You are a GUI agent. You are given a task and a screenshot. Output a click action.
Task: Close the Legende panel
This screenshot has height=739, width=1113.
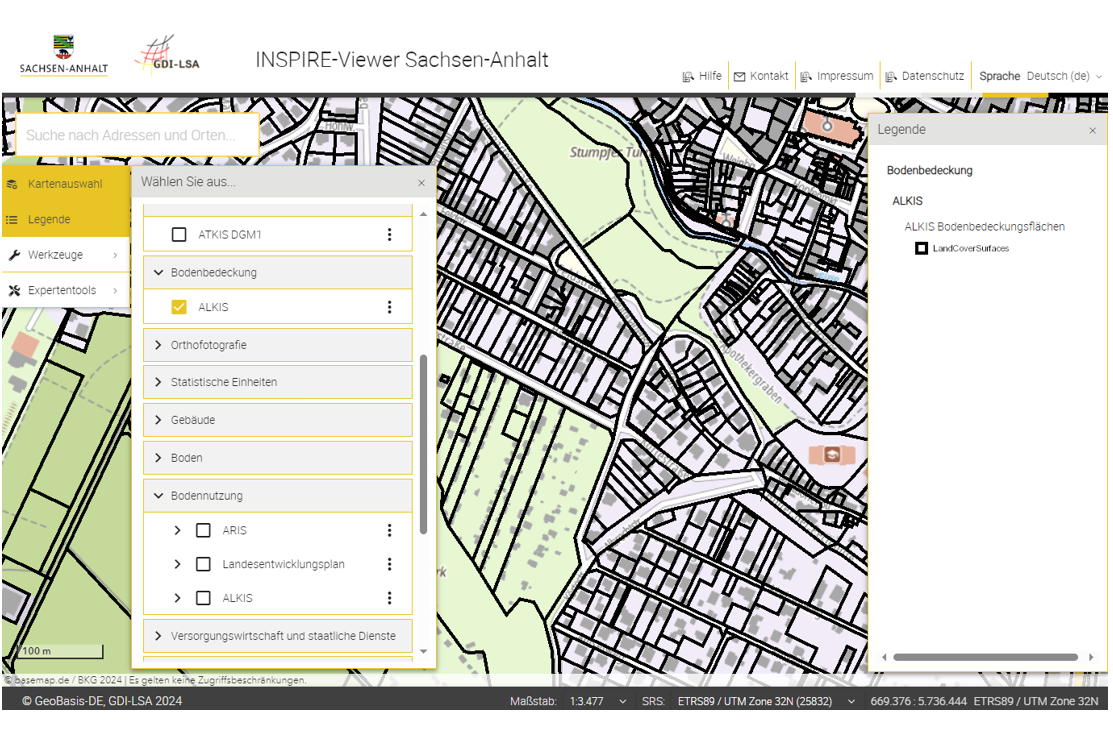[x=1092, y=131]
